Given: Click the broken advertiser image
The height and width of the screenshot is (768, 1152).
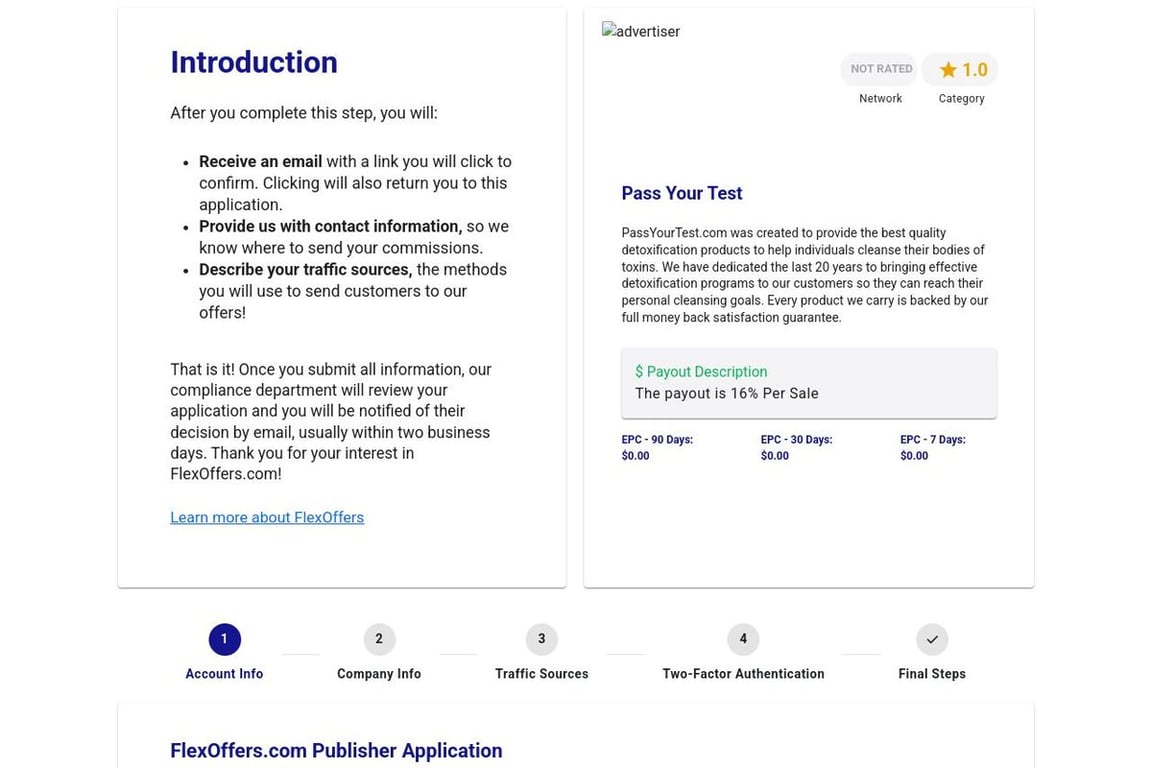Looking at the screenshot, I should click(641, 31).
